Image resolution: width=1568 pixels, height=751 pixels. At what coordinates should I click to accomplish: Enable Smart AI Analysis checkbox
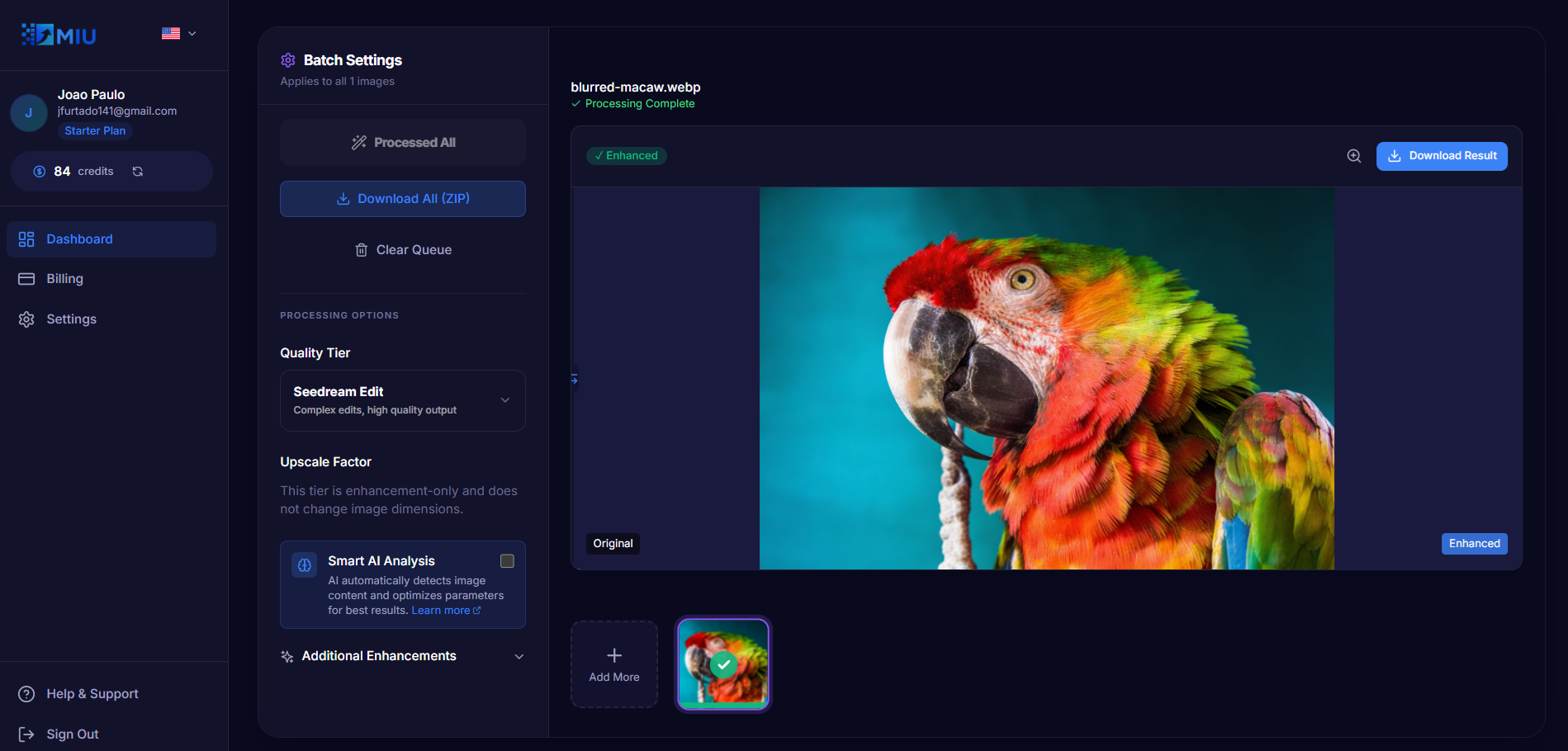[507, 560]
